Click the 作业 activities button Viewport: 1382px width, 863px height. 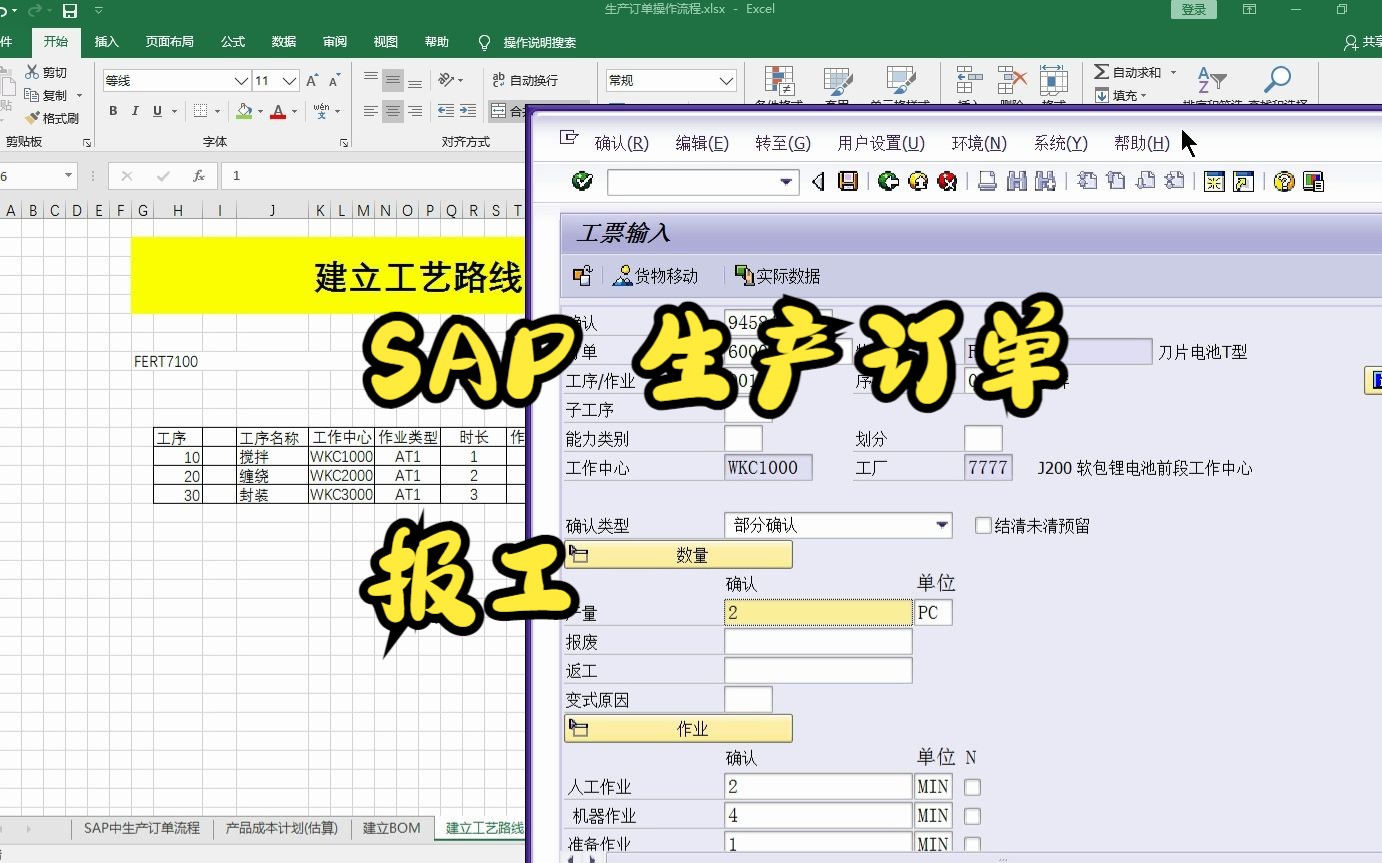click(678, 728)
